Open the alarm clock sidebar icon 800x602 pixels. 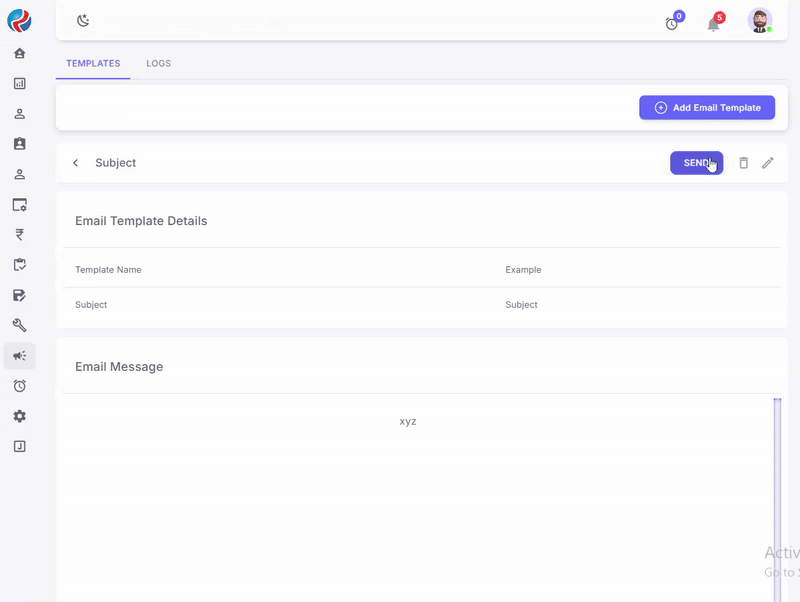pos(19,386)
